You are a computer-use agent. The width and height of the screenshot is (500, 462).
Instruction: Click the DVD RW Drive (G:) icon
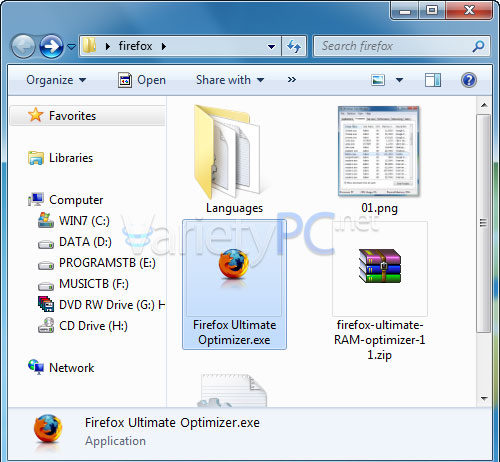coord(46,304)
